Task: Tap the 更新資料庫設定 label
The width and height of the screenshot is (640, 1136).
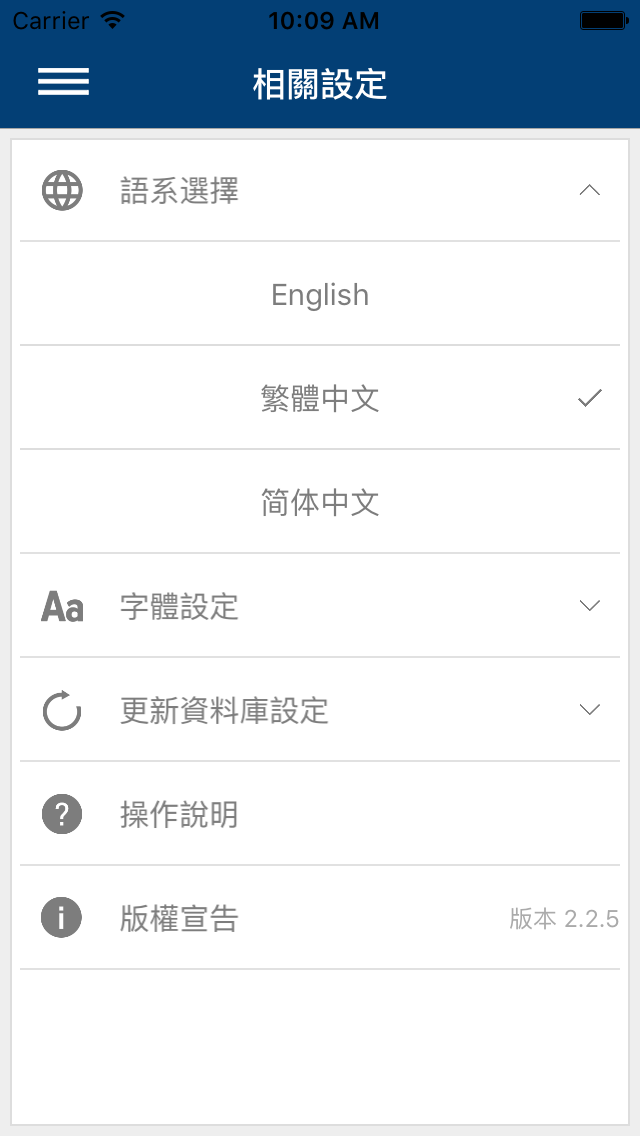Action: pos(224,711)
